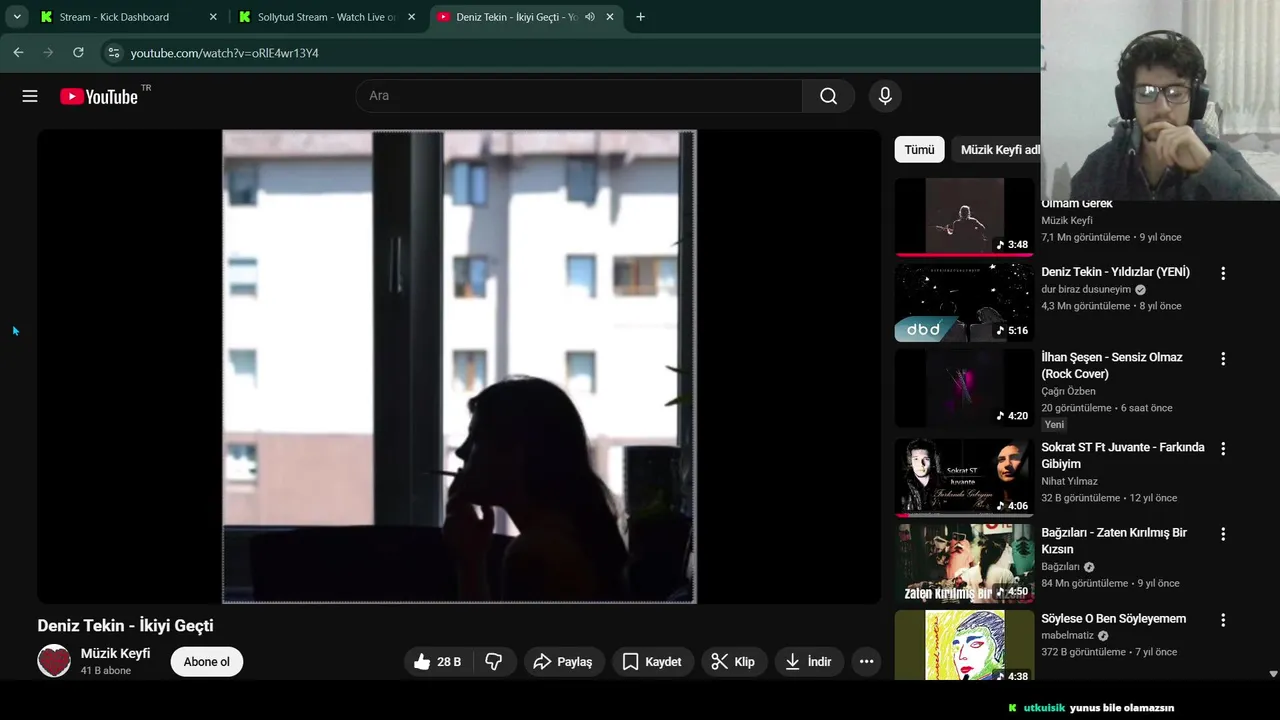The image size is (1280, 720).
Task: Subscribe using Abone ol button
Action: pyautogui.click(x=207, y=662)
